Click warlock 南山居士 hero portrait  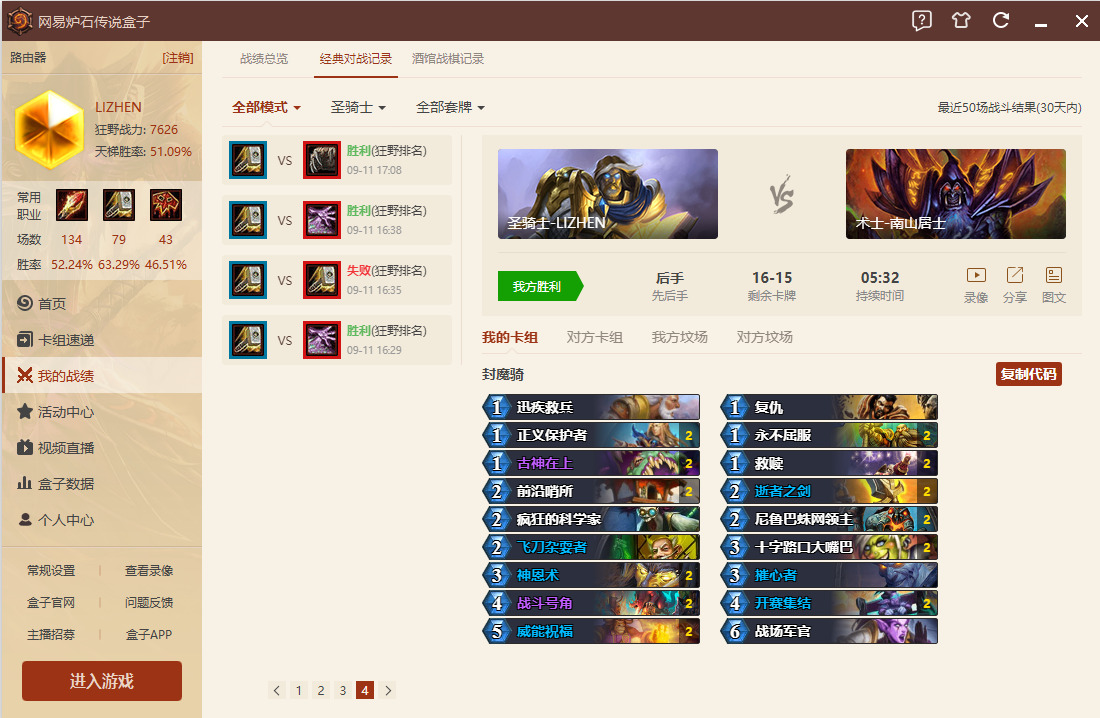(955, 194)
